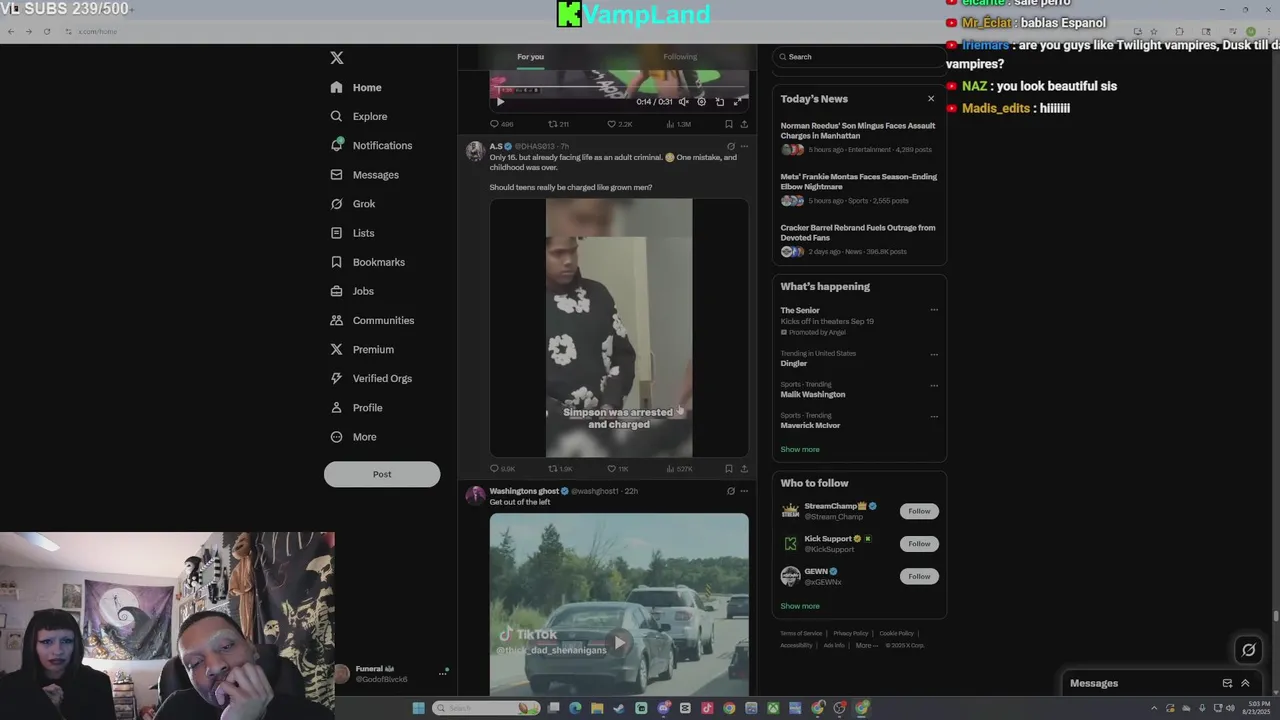Open Grok actions on A.S post
Viewport: 1280px width, 720px height.
pyautogui.click(x=730, y=146)
